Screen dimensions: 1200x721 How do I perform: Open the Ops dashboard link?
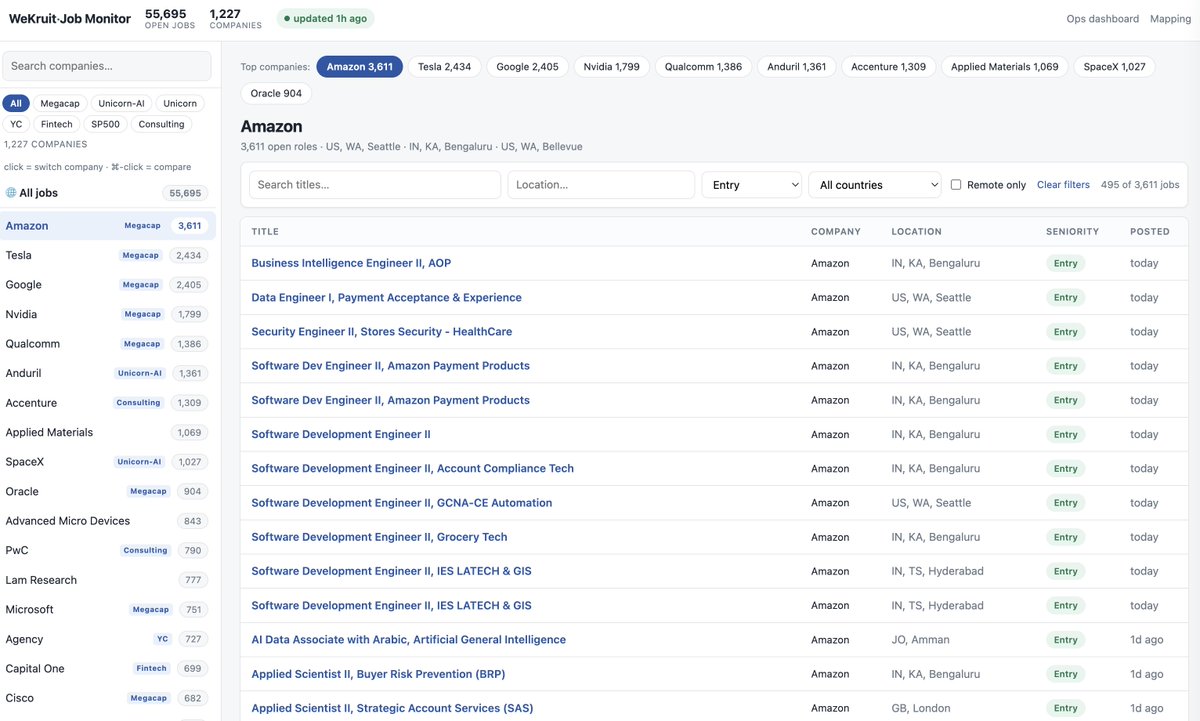tap(1103, 19)
